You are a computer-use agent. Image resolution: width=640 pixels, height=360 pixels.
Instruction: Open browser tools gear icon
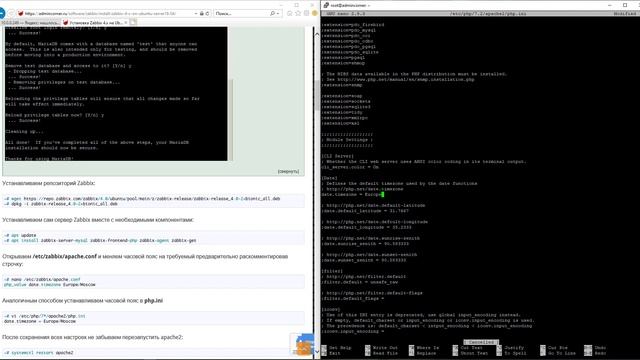[x=307, y=13]
